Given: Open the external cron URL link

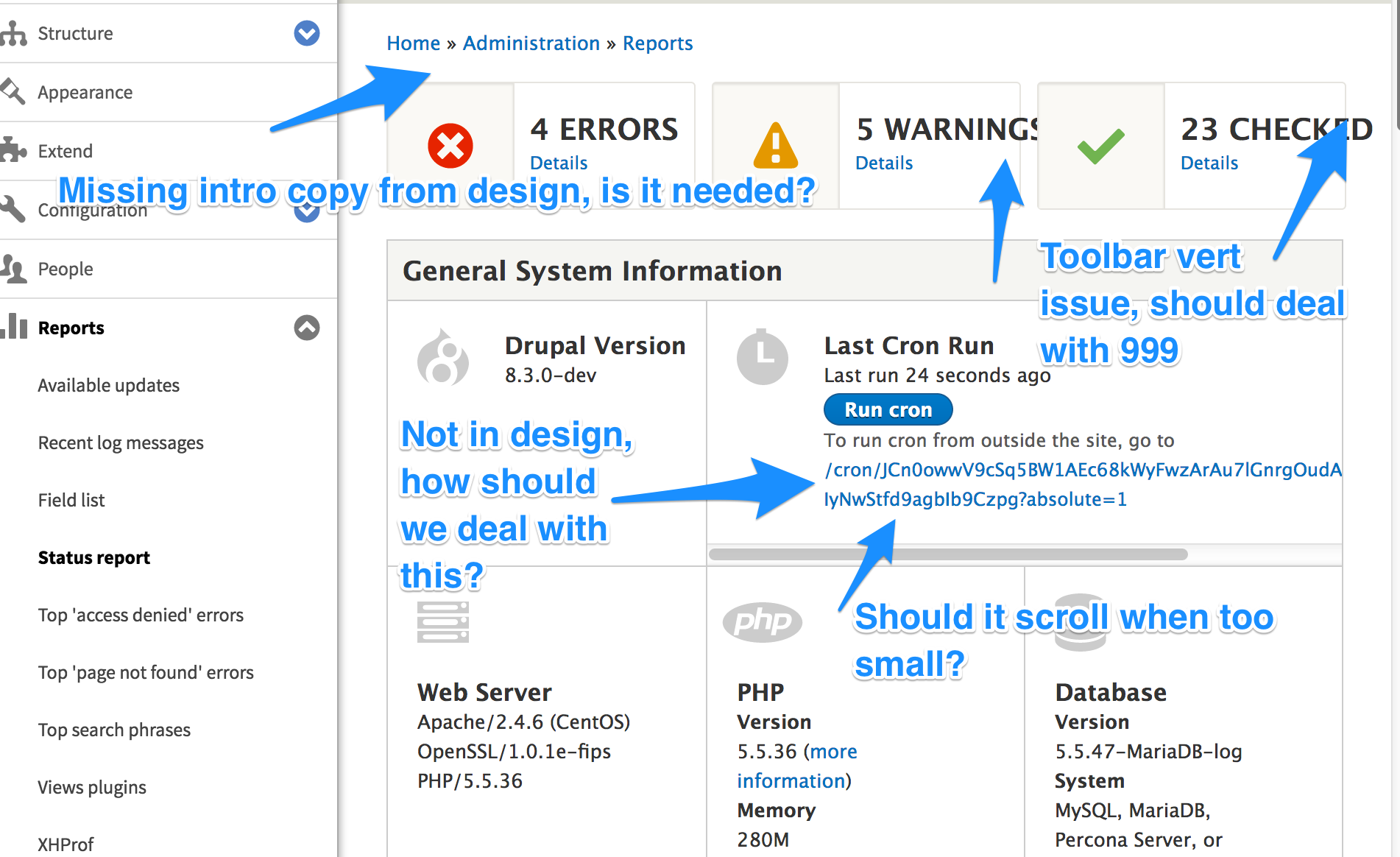Looking at the screenshot, I should (x=1083, y=484).
